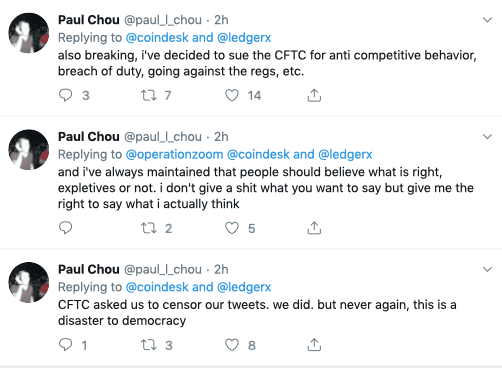Open @operationzoom mention in second tweet
The width and height of the screenshot is (502, 368).
coord(174,154)
